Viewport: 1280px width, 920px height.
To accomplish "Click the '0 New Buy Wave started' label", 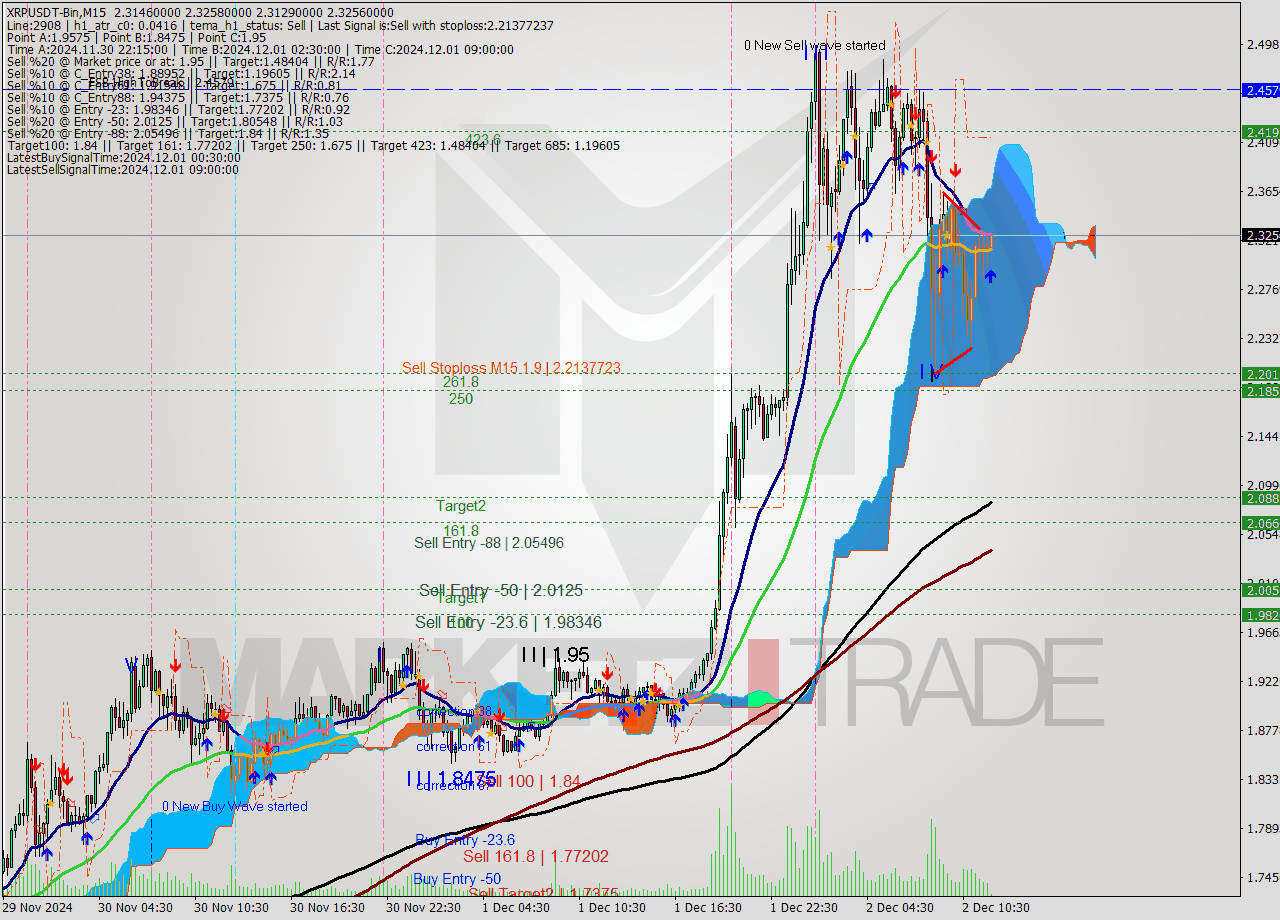I will pyautogui.click(x=235, y=806).
